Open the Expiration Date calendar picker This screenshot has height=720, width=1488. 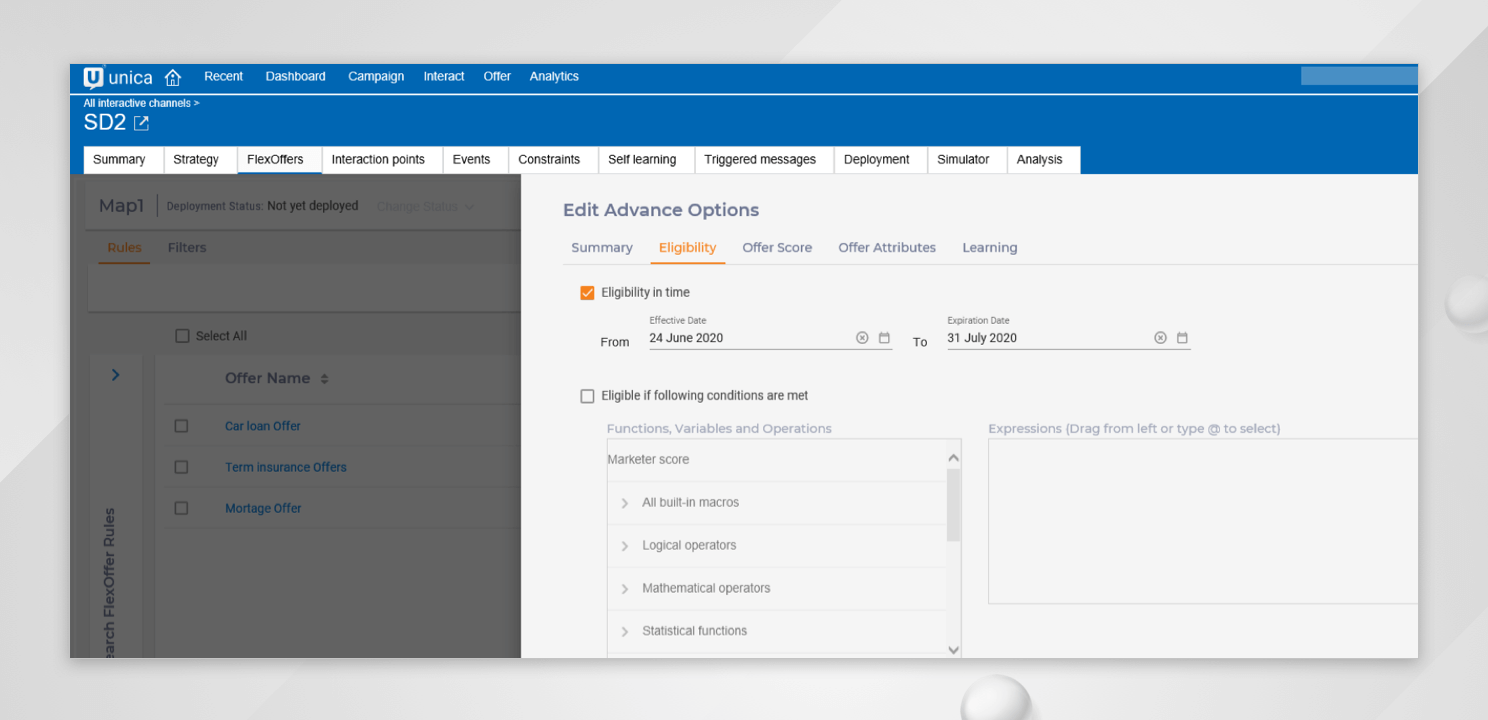tap(1182, 338)
